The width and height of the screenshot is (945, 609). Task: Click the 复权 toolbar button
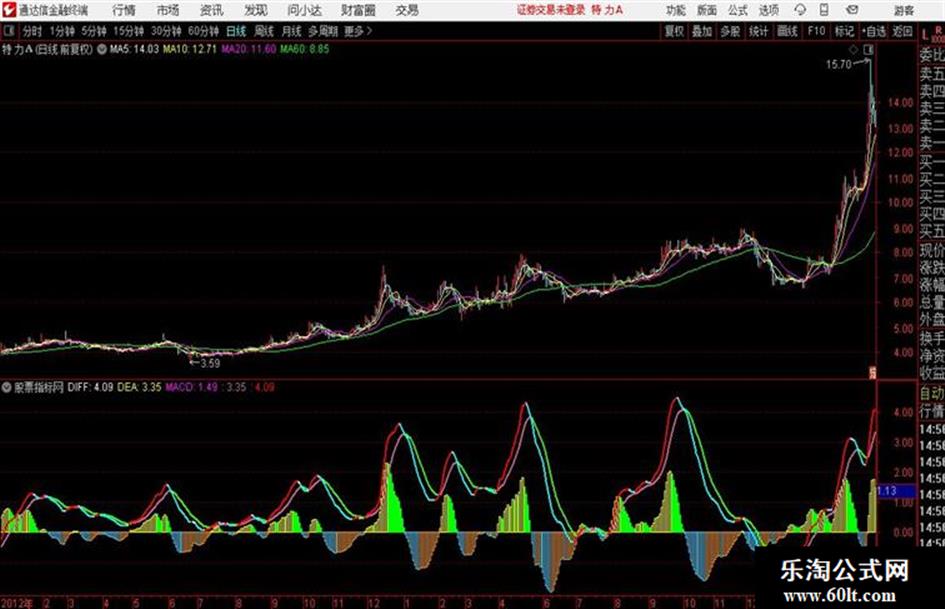coord(674,31)
